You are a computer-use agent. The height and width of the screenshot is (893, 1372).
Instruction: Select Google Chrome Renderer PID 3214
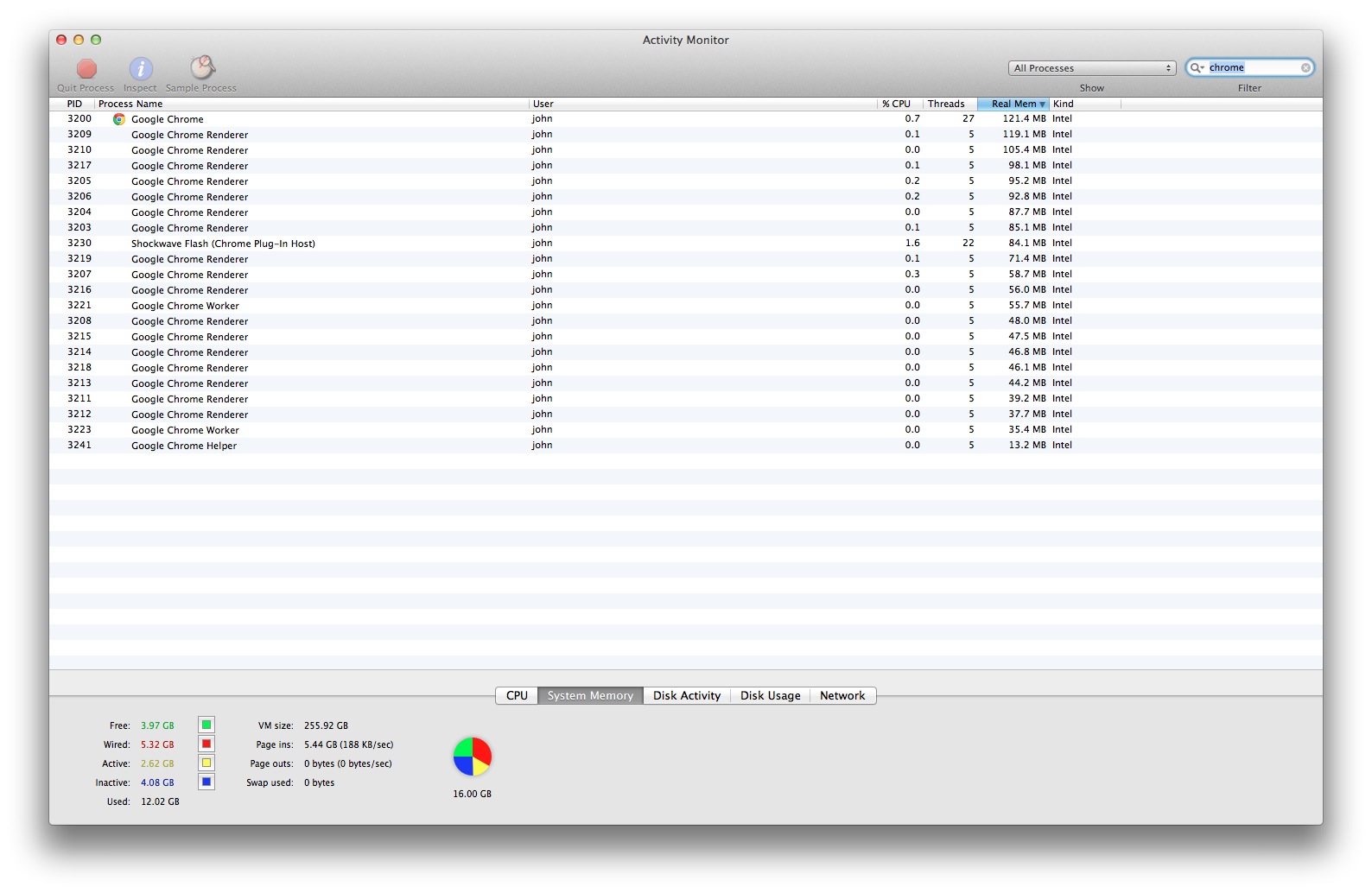(685, 352)
